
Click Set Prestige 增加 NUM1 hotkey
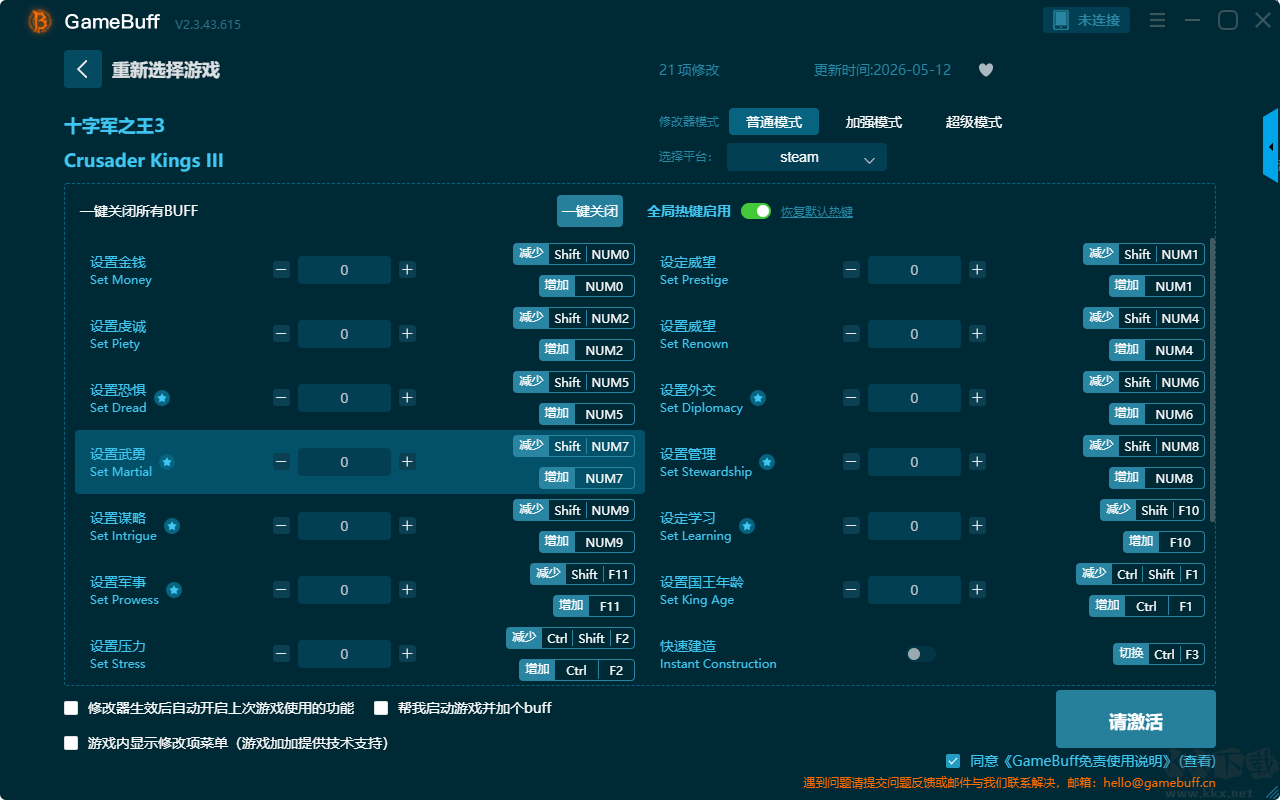(1157, 286)
